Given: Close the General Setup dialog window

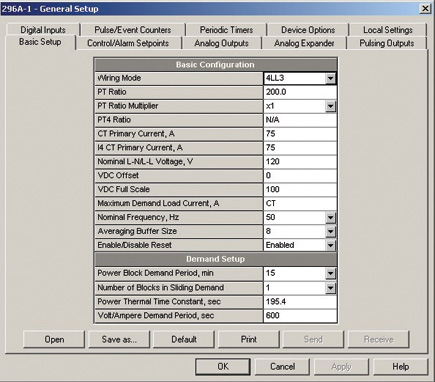Looking at the screenshot, I should point(425,9).
